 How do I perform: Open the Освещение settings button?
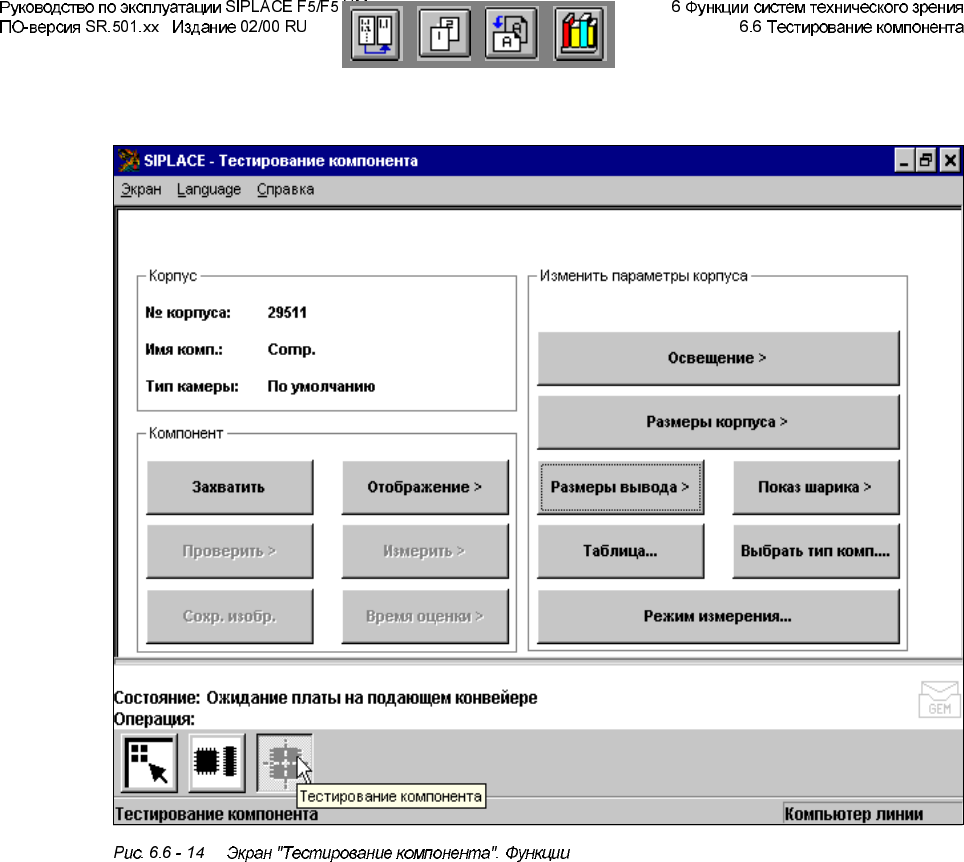718,358
